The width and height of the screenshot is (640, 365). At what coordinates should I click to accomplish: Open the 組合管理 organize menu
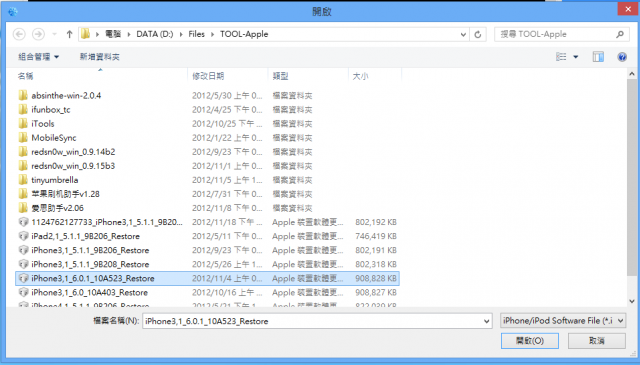(38, 57)
